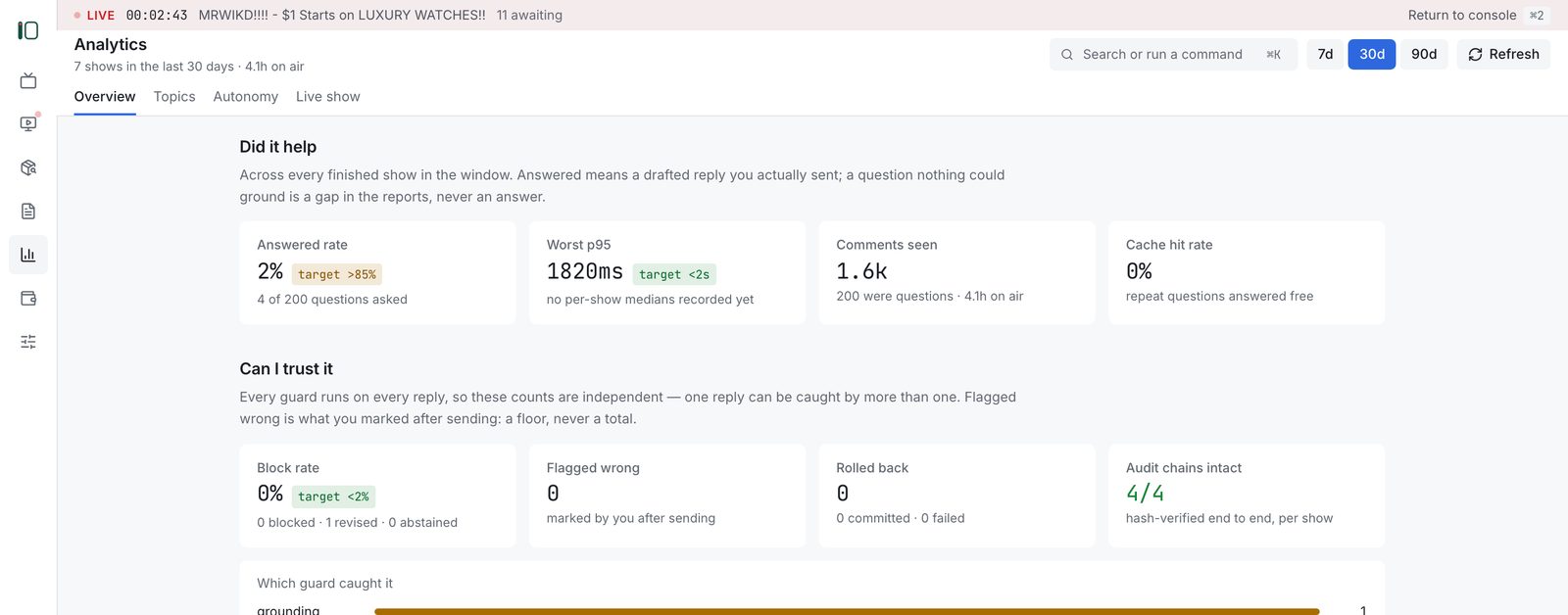
Task: Click the ⌘K shortcut hint
Action: click(1273, 55)
